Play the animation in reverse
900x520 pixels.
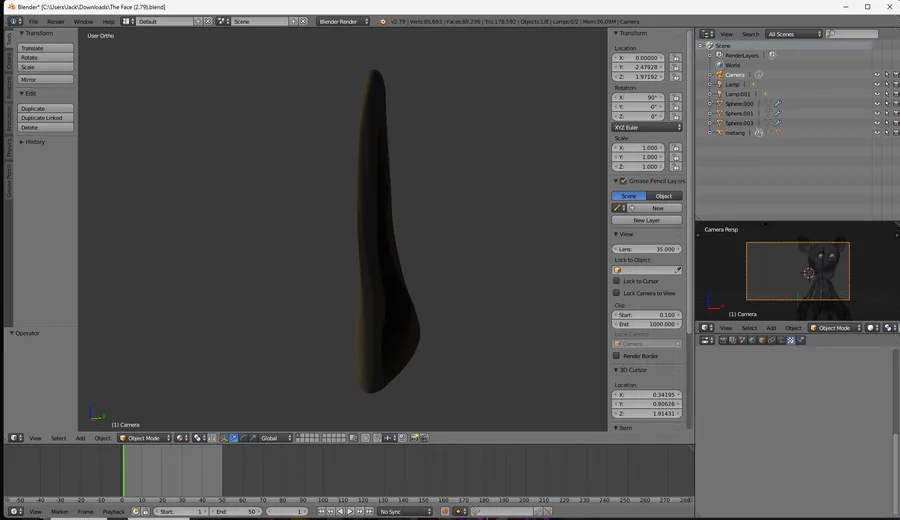[x=340, y=511]
